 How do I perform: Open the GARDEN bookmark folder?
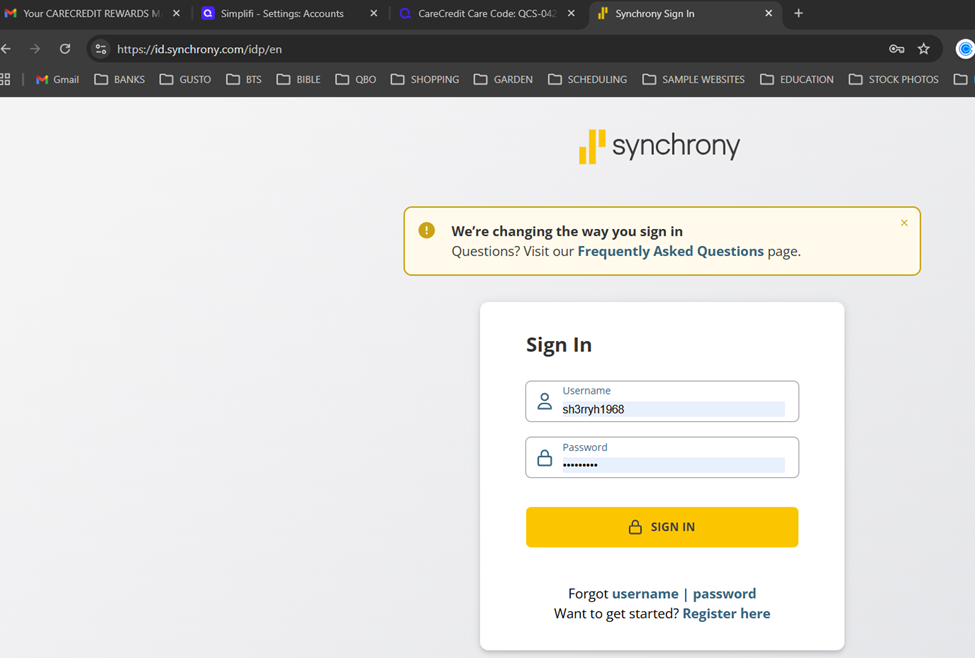tap(503, 79)
